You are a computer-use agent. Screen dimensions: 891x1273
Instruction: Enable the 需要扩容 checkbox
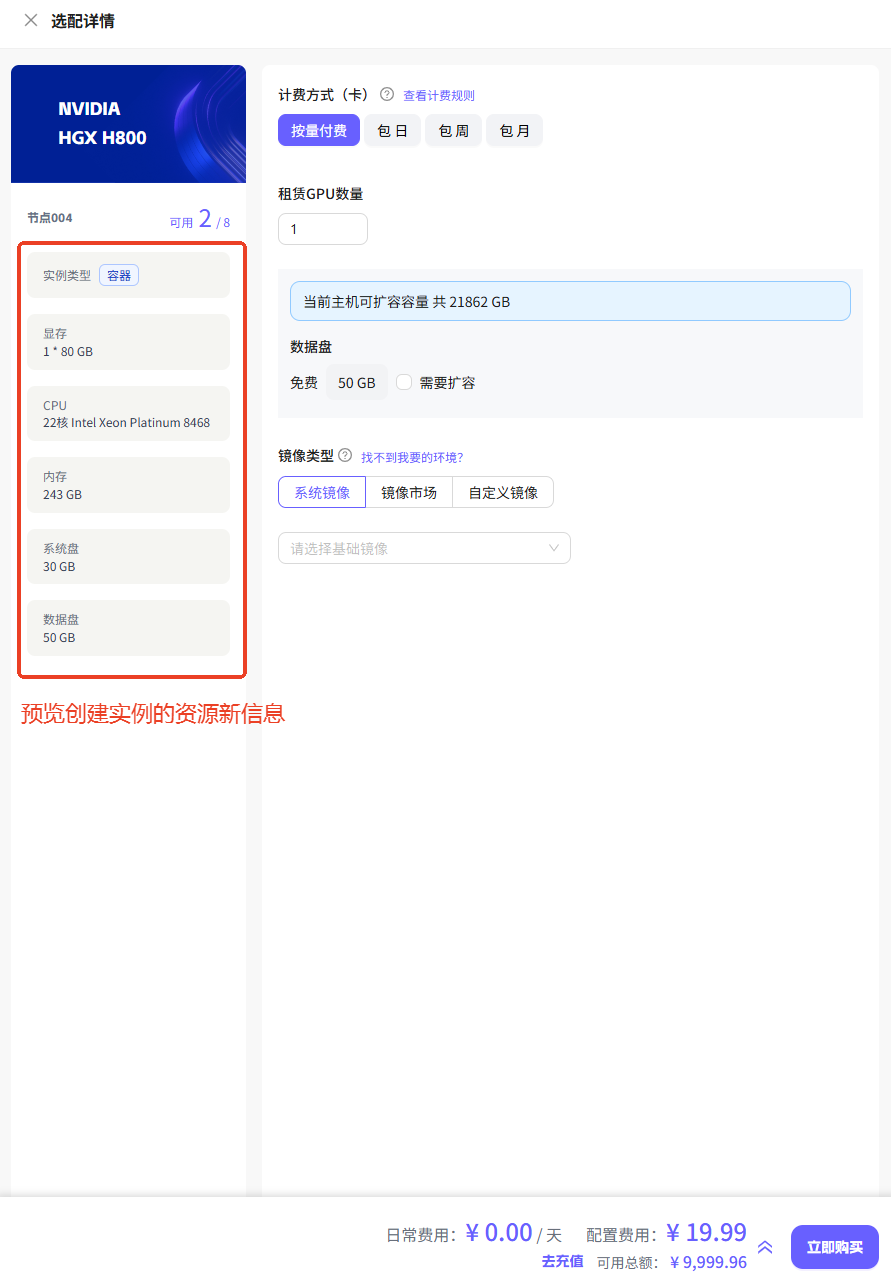[x=404, y=382]
